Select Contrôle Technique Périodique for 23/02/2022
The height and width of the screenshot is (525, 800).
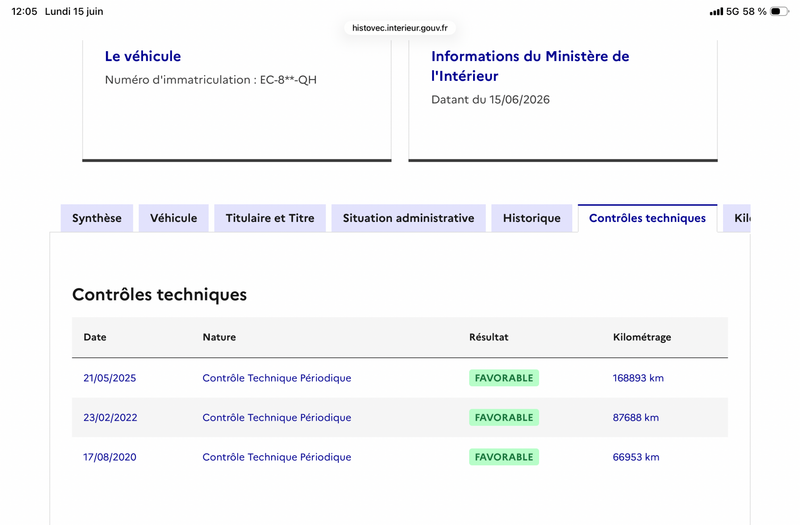[x=277, y=417]
